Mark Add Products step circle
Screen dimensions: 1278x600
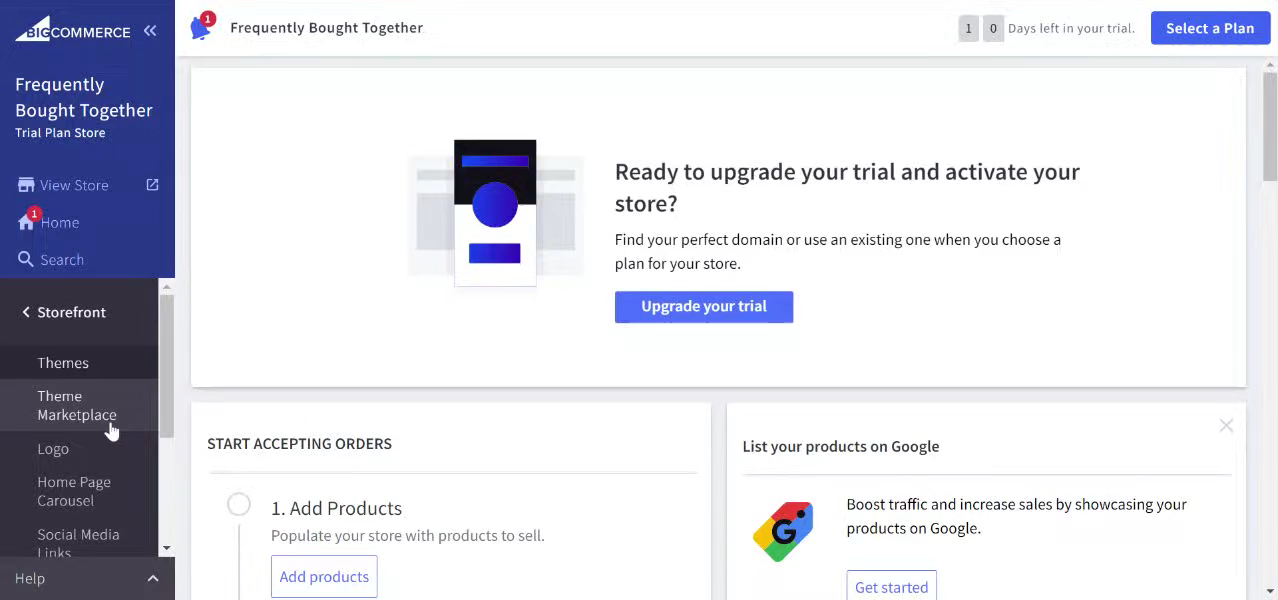[x=239, y=504]
